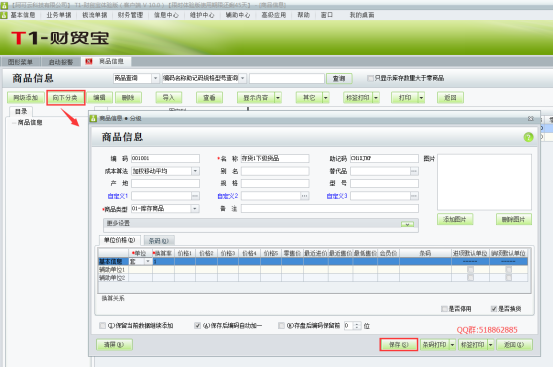This screenshot has height=368, width=553.
Task: Adjust the 保留前 digits stepper
Action: tap(357, 325)
